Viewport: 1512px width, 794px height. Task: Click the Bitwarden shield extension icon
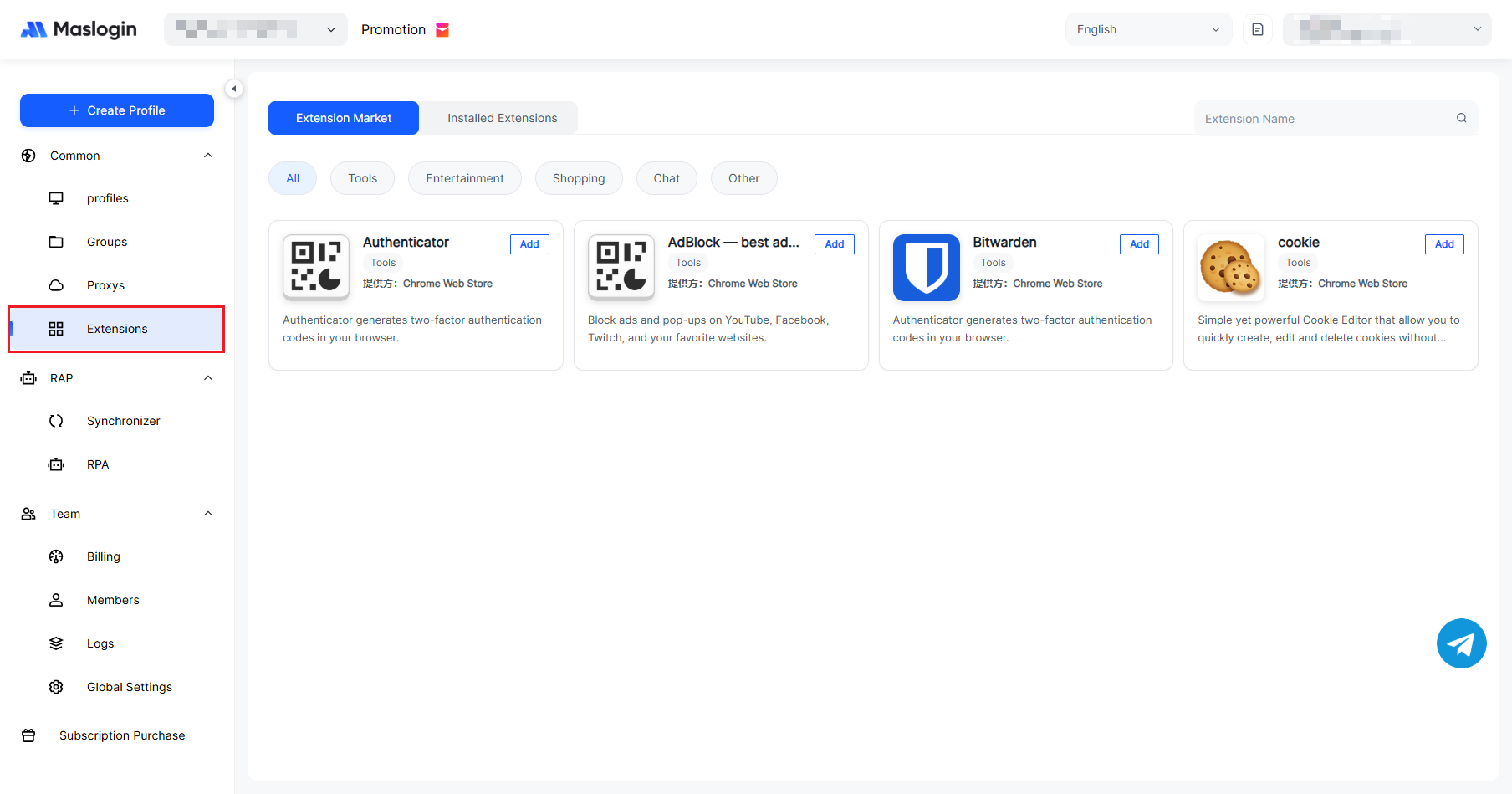(x=926, y=268)
